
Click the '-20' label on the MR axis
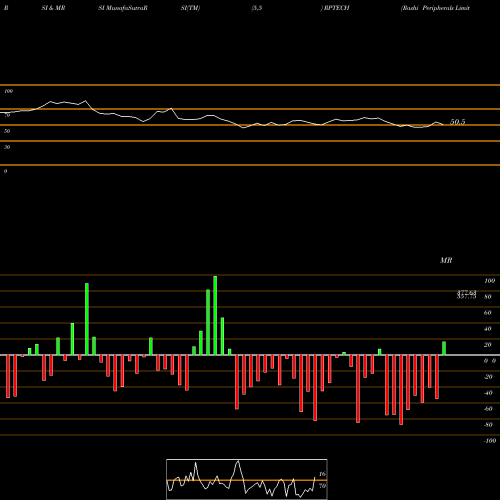click(x=488, y=377)
